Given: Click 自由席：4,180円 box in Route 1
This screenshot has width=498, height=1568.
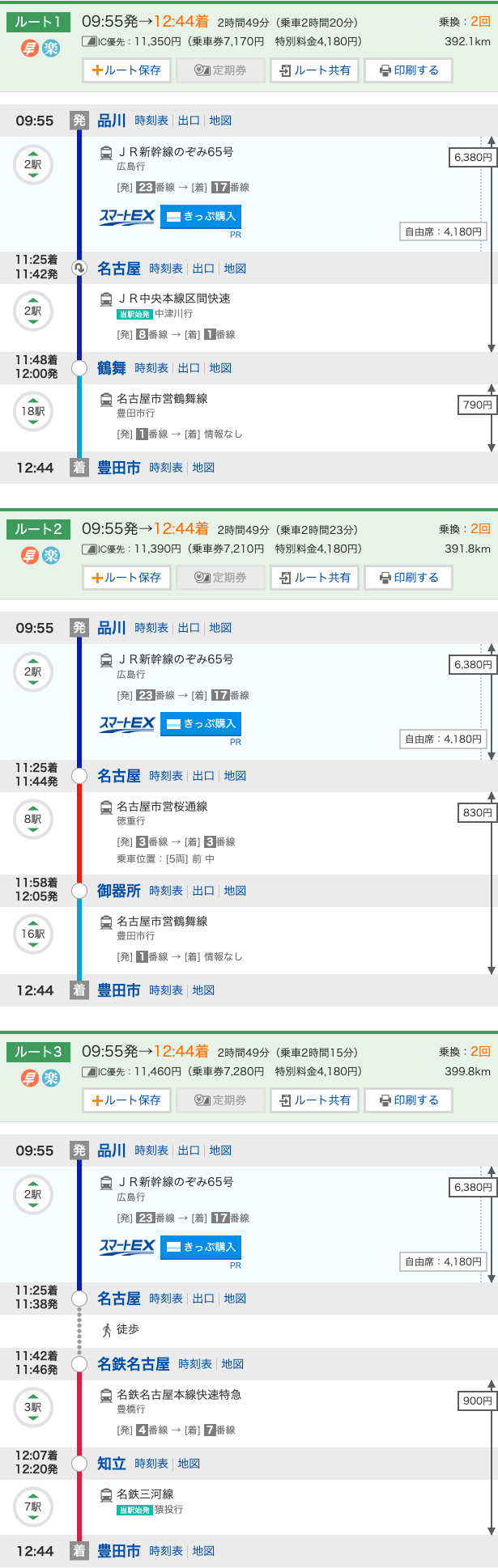Looking at the screenshot, I should [x=444, y=232].
